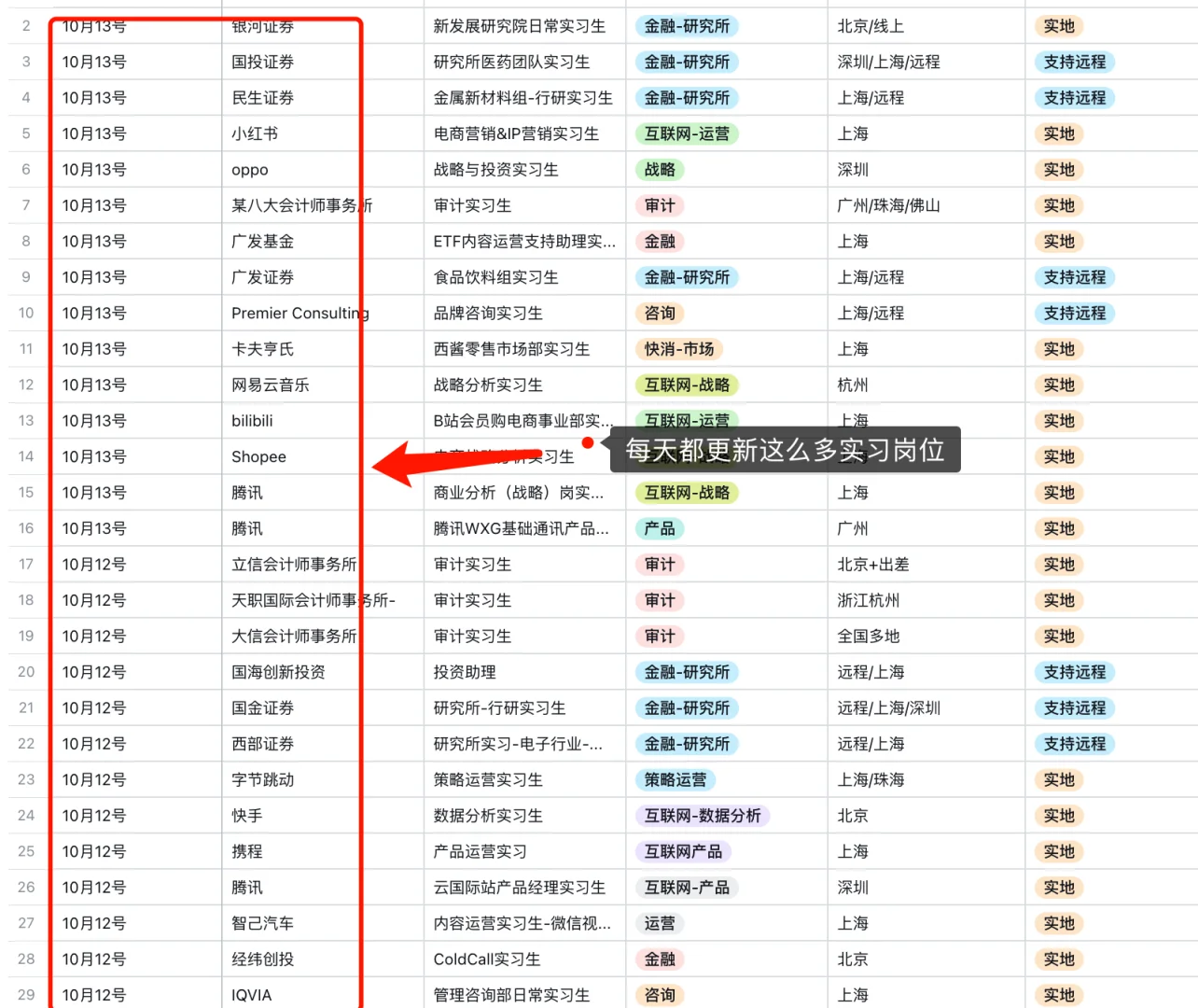Click the 西酱零售市场部实习生 position cell
The image size is (1198, 1008).
(x=524, y=350)
